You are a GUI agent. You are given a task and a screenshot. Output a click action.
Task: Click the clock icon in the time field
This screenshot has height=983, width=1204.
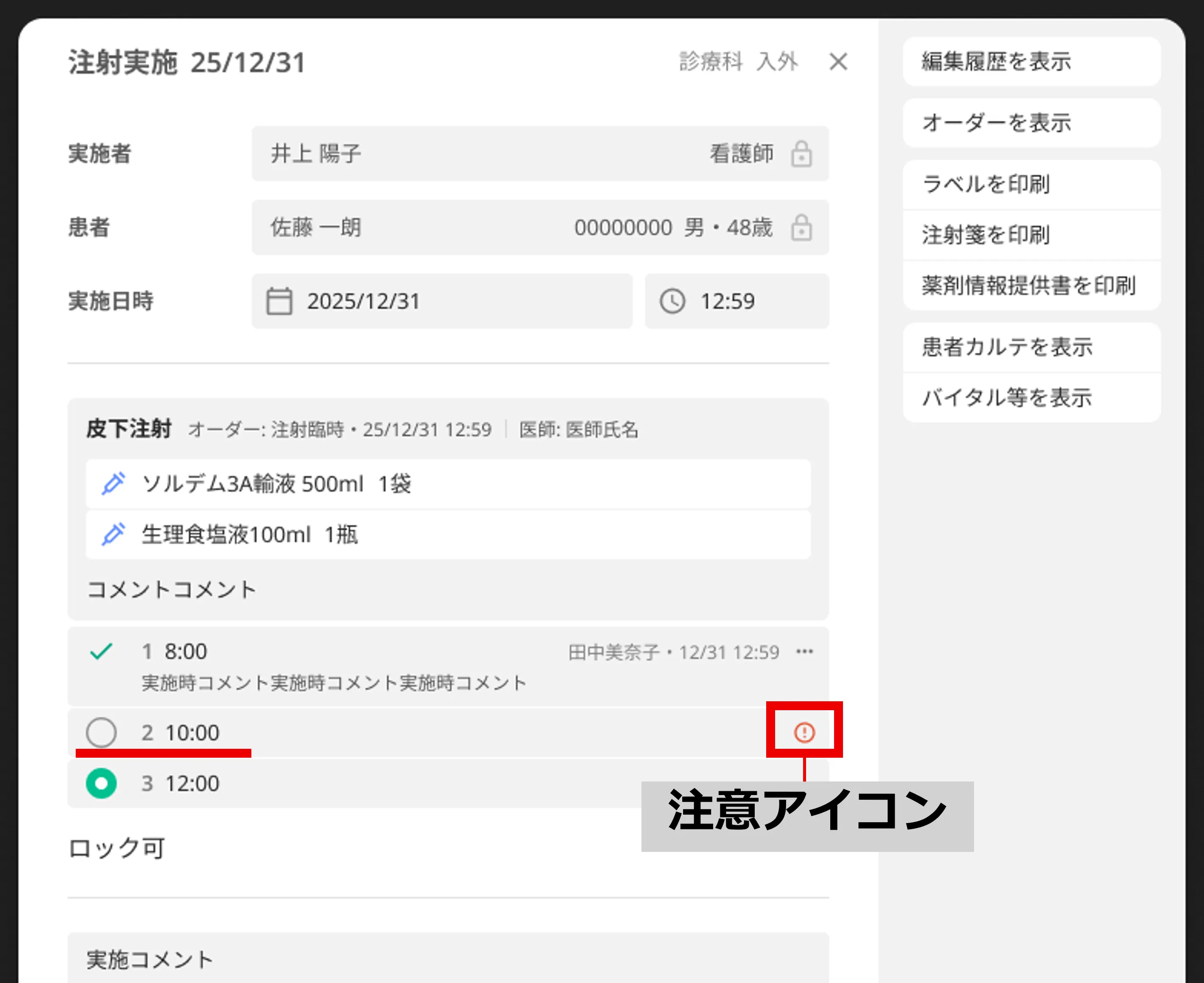pos(672,301)
